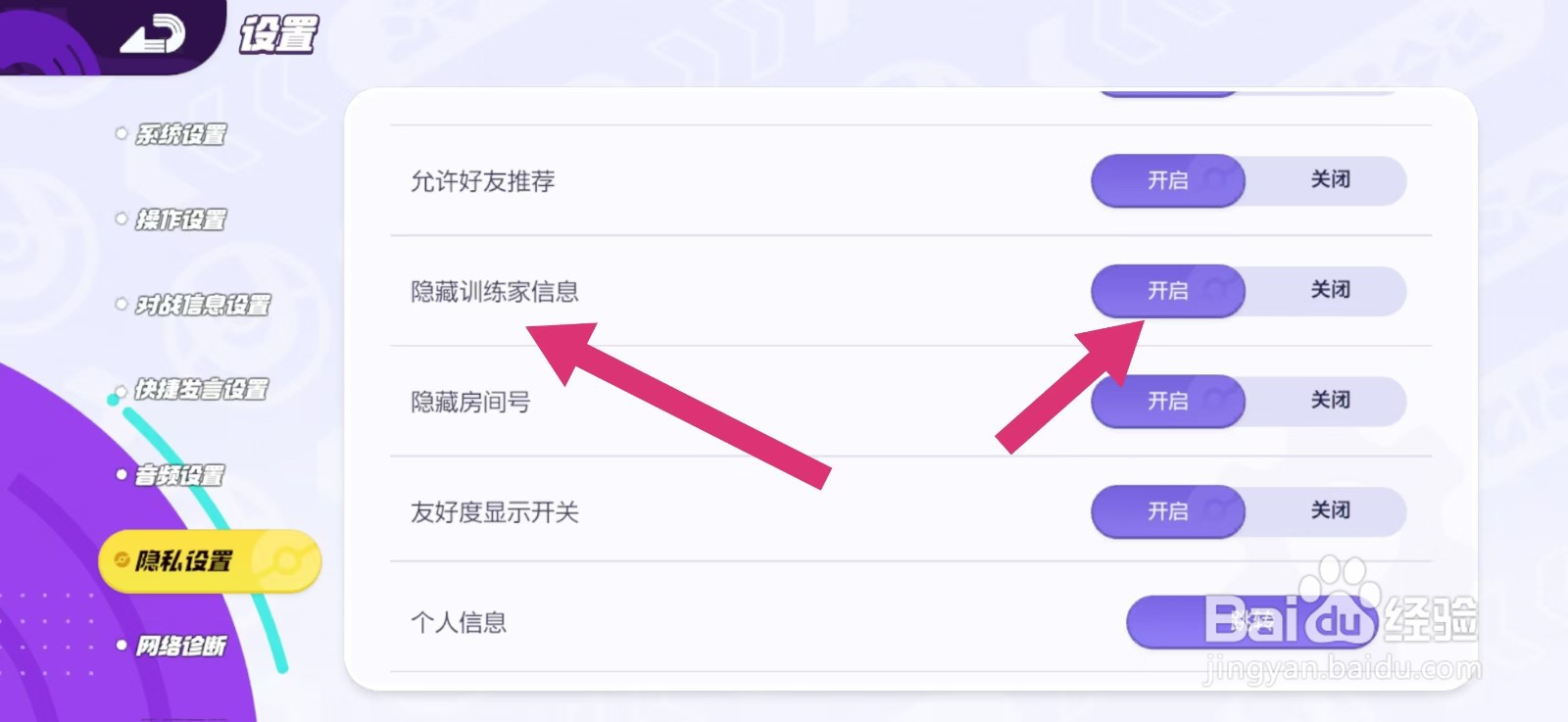Enable 隐藏房间号 with 开启
This screenshot has width=1568, height=722.
(x=1167, y=401)
